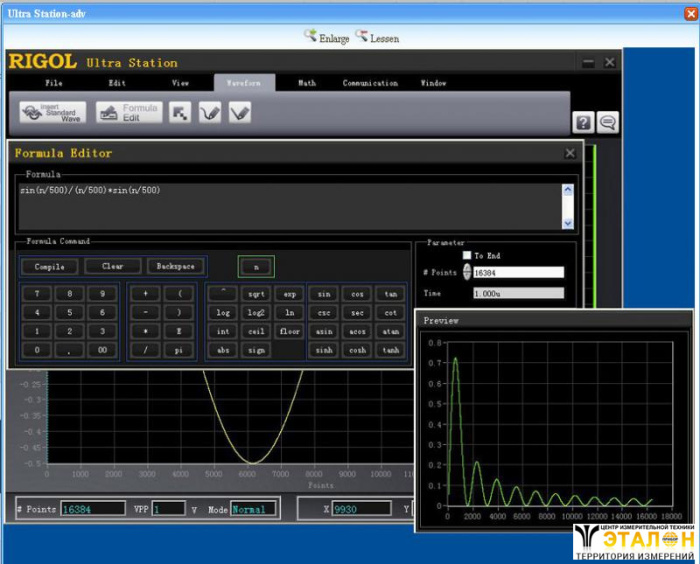Open the Math menu
The width and height of the screenshot is (700, 564).
(x=306, y=83)
